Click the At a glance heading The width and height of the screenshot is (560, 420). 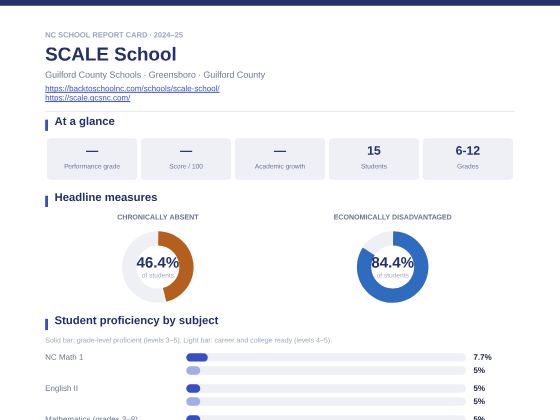84,121
